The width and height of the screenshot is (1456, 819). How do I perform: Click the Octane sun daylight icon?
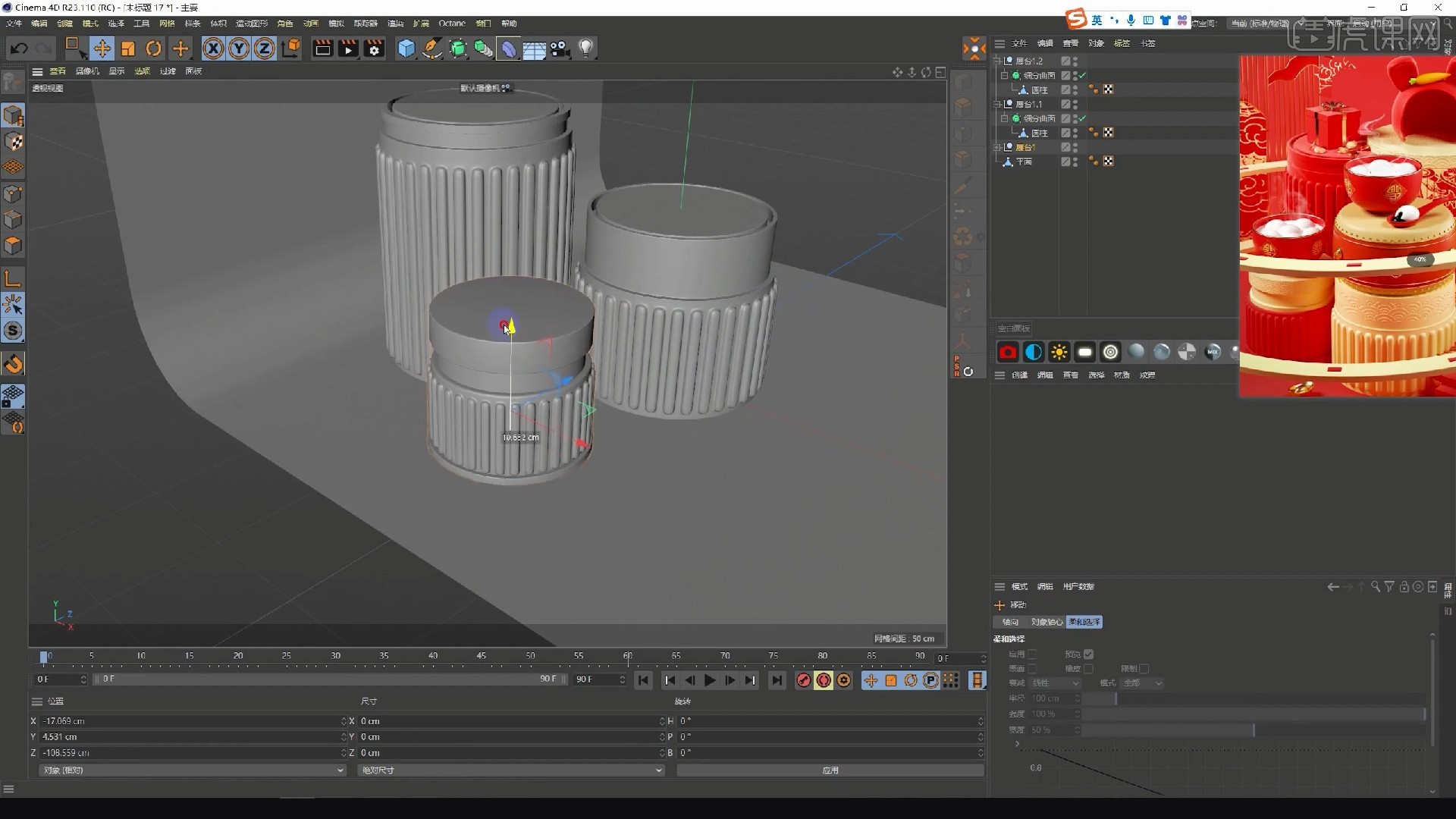(1059, 352)
